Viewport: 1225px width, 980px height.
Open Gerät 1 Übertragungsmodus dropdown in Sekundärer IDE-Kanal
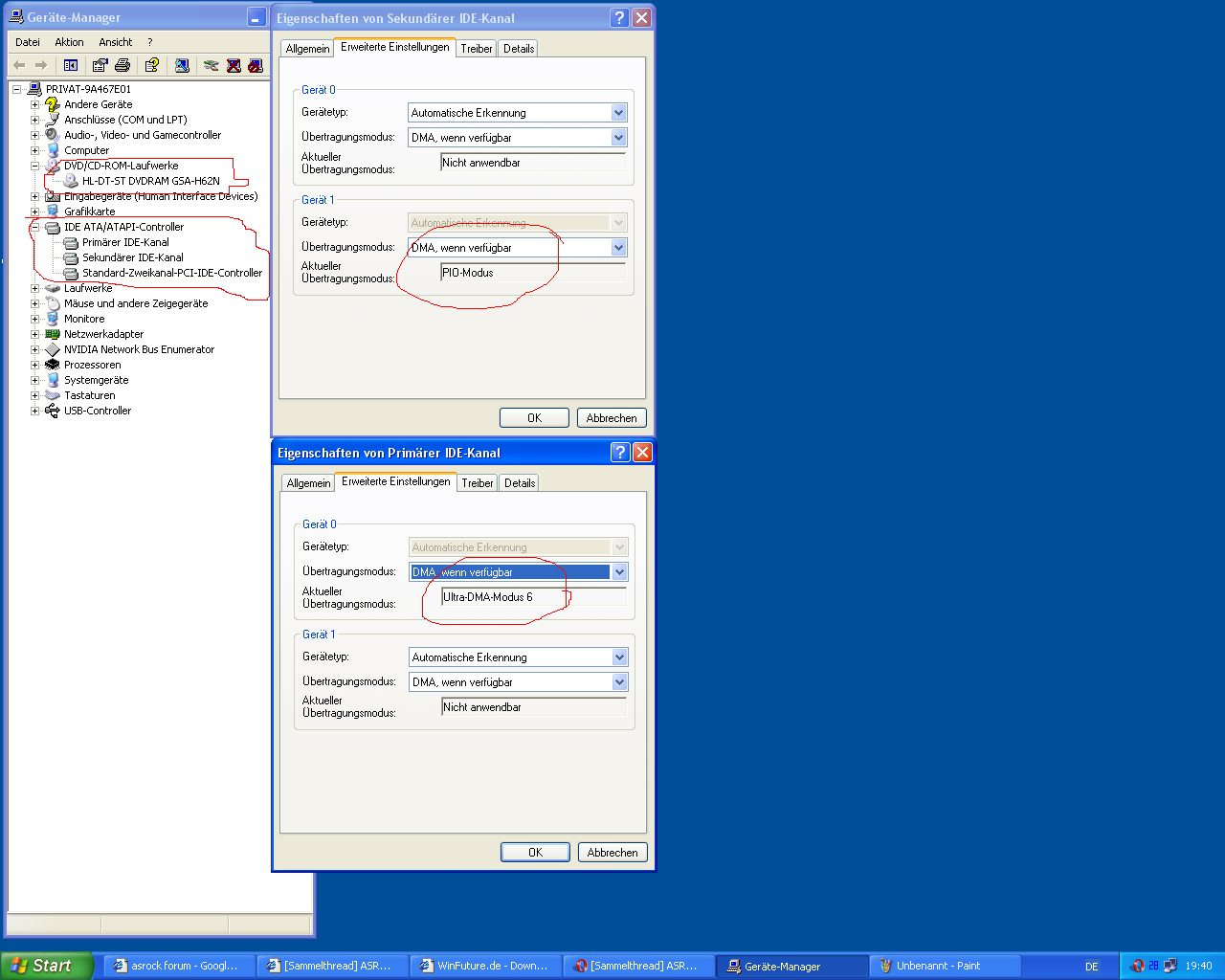(618, 248)
